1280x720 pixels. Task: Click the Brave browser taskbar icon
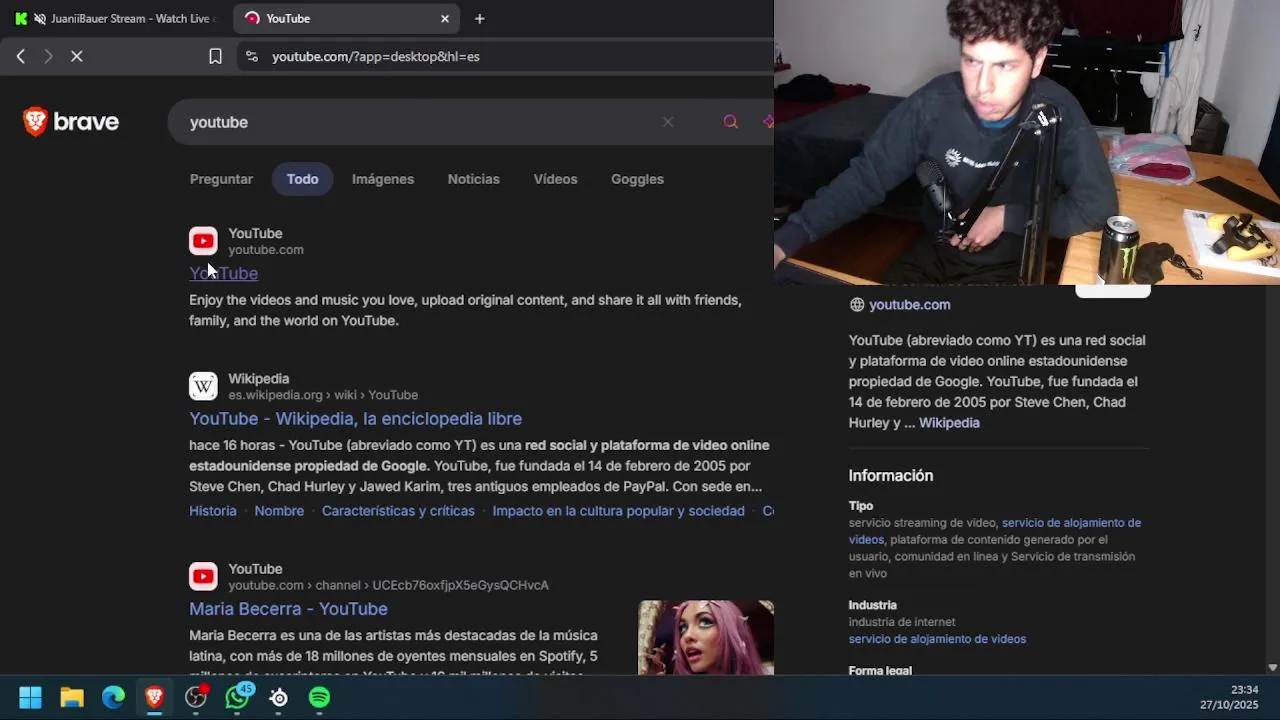[x=154, y=697]
